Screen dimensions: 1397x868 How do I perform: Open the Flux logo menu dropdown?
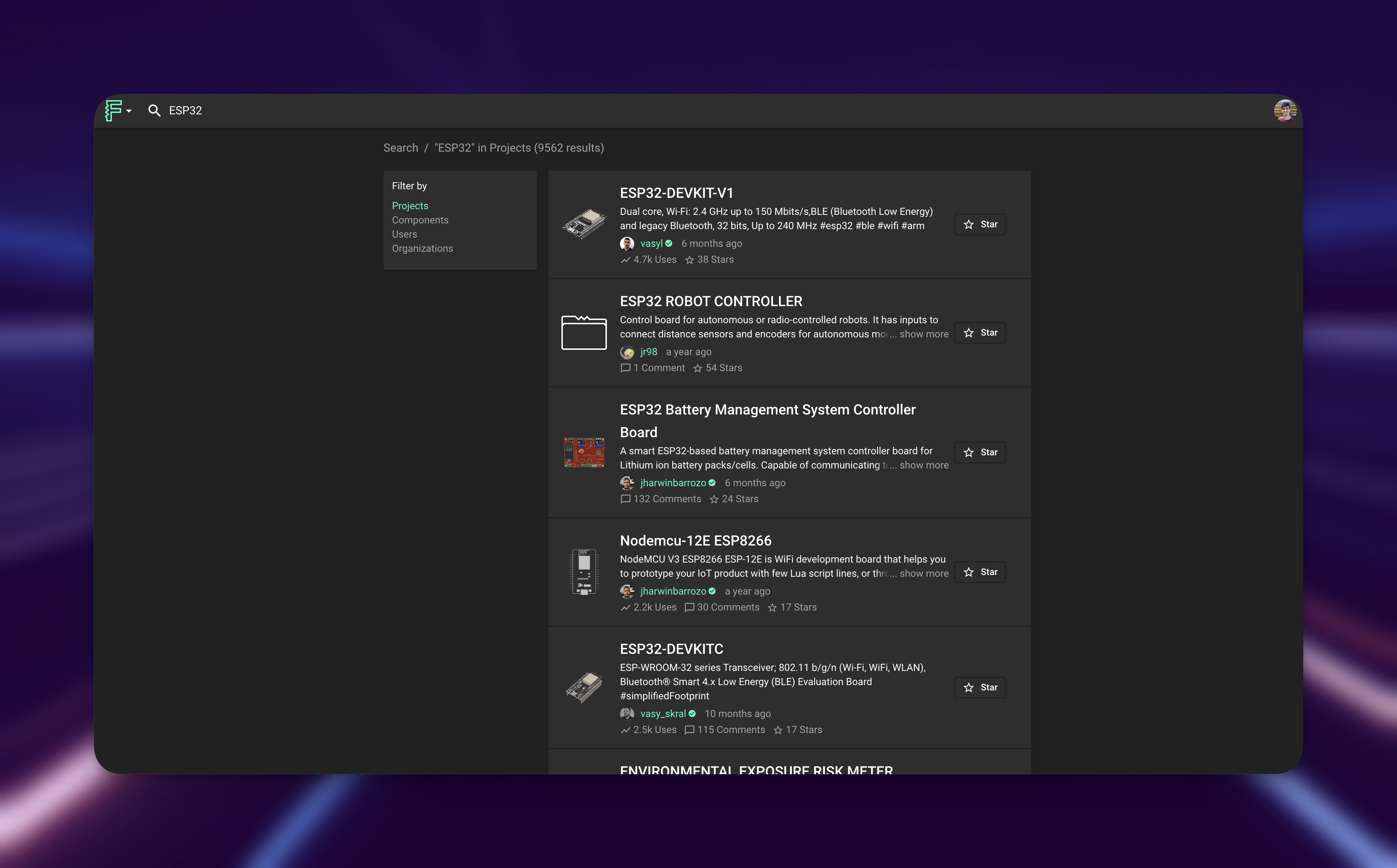(x=118, y=111)
